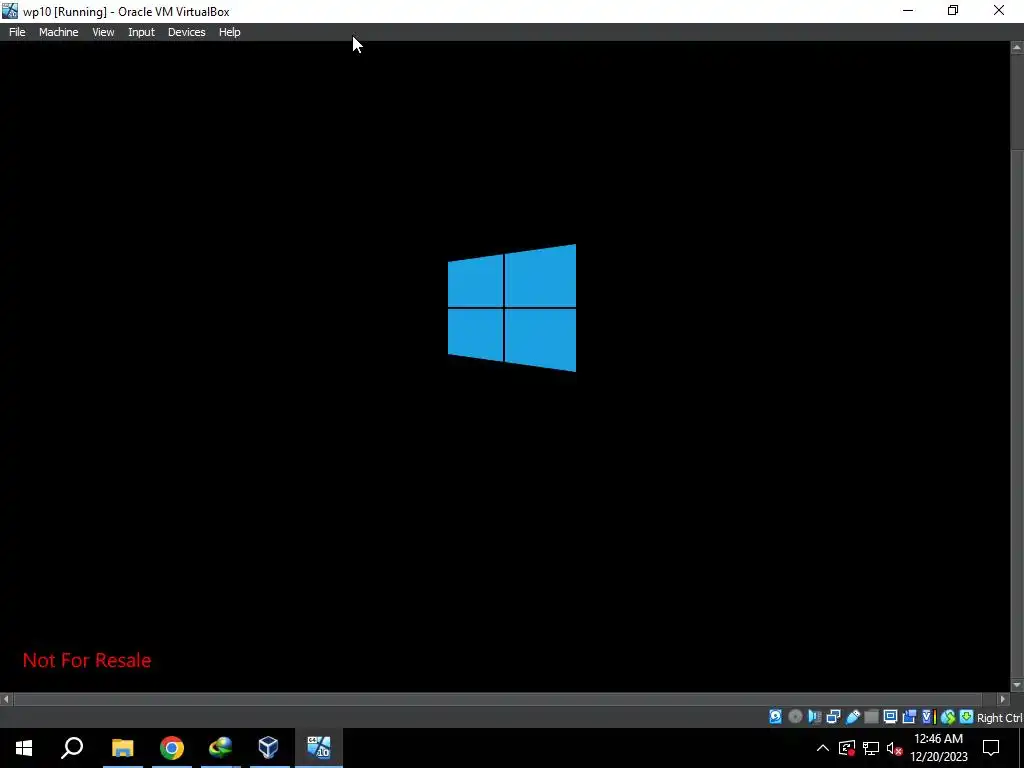The height and width of the screenshot is (768, 1024).
Task: Click right arrow of horizontal scrollbar
Action: [1003, 699]
